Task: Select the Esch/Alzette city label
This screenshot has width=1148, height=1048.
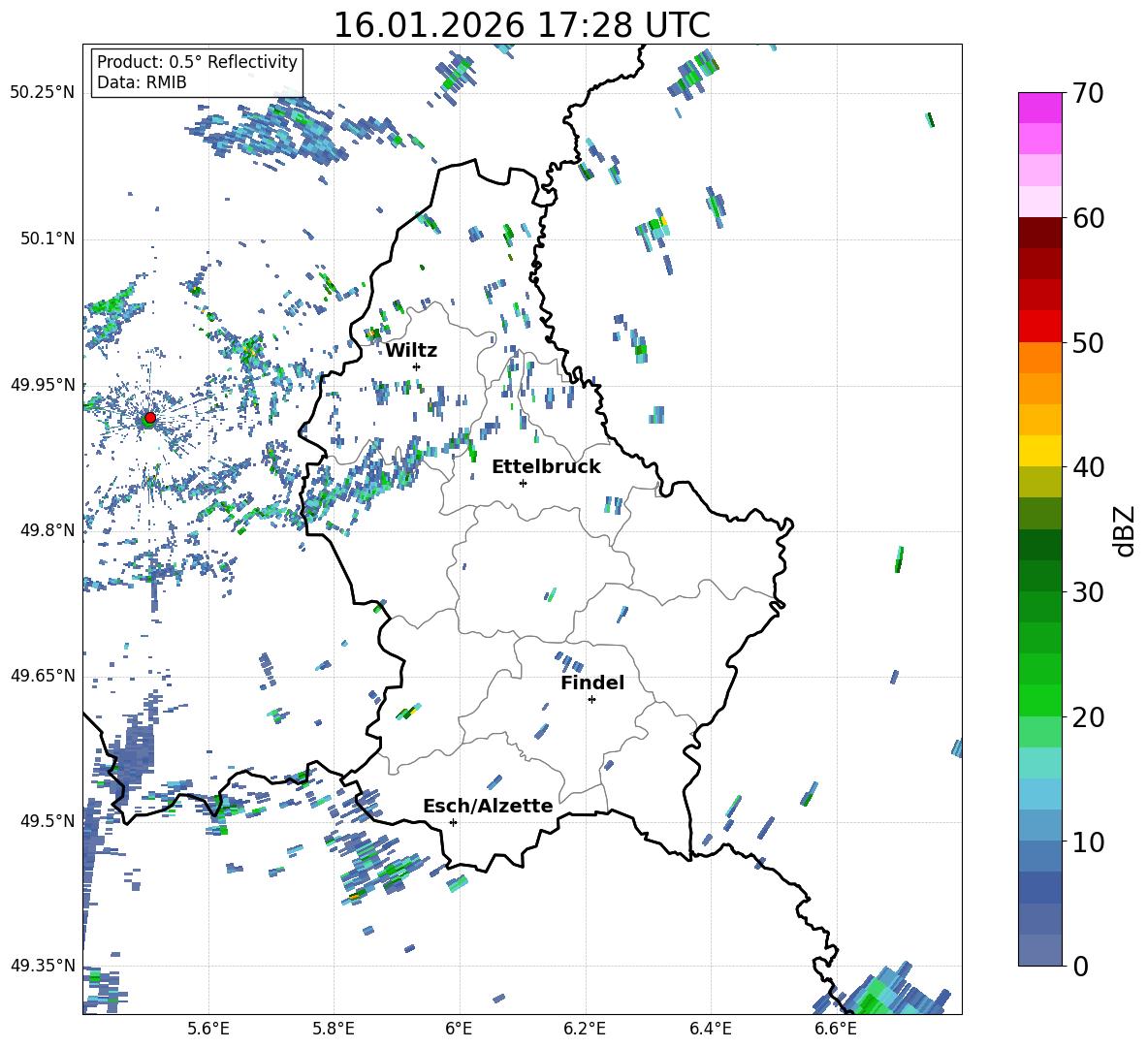Action: point(488,806)
